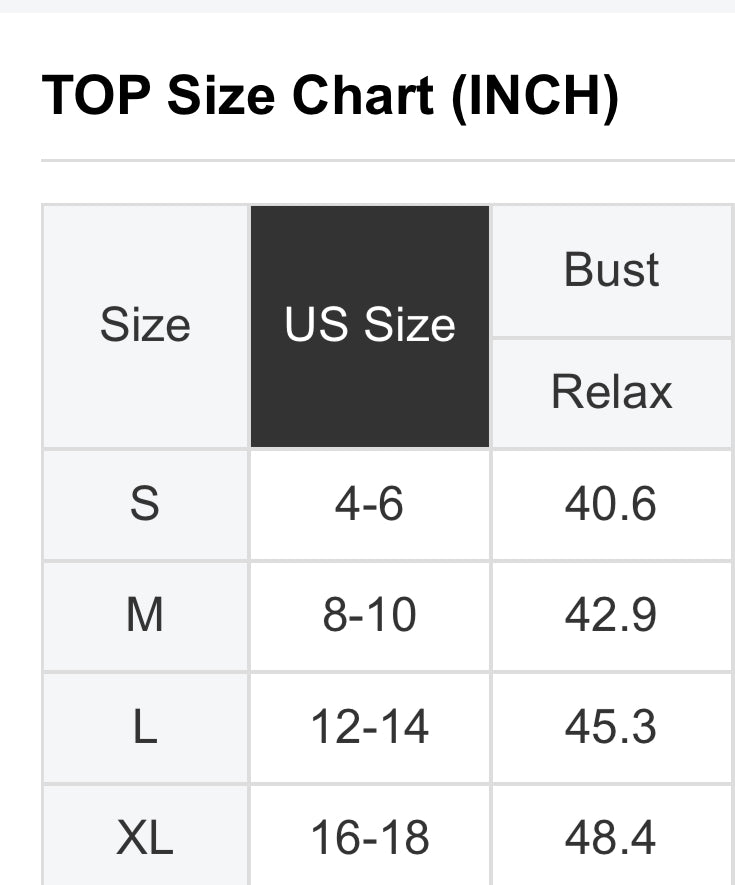This screenshot has width=735, height=885.
Task: Click the 48.4 bust measurement
Action: (x=611, y=837)
